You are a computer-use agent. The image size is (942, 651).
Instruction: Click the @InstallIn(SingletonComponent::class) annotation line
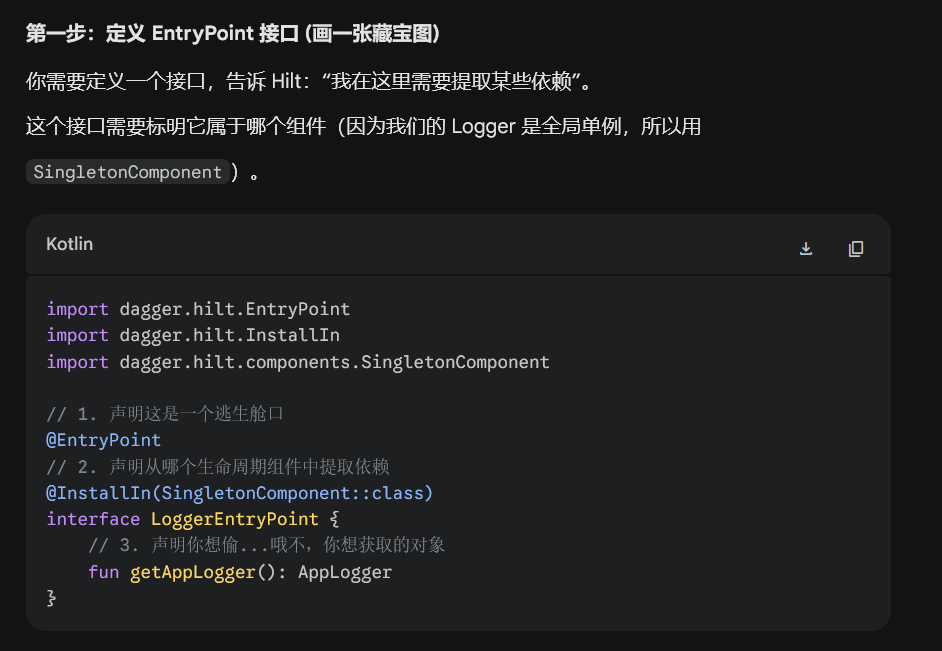(x=239, y=493)
